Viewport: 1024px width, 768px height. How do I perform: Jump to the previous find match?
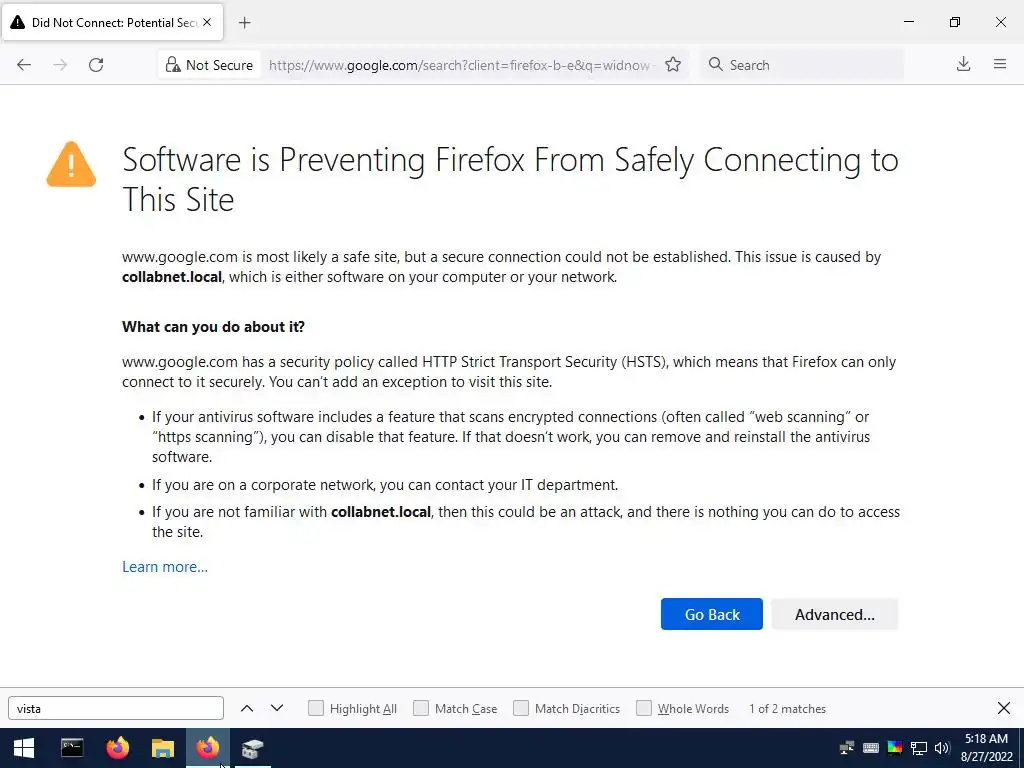pyautogui.click(x=247, y=708)
